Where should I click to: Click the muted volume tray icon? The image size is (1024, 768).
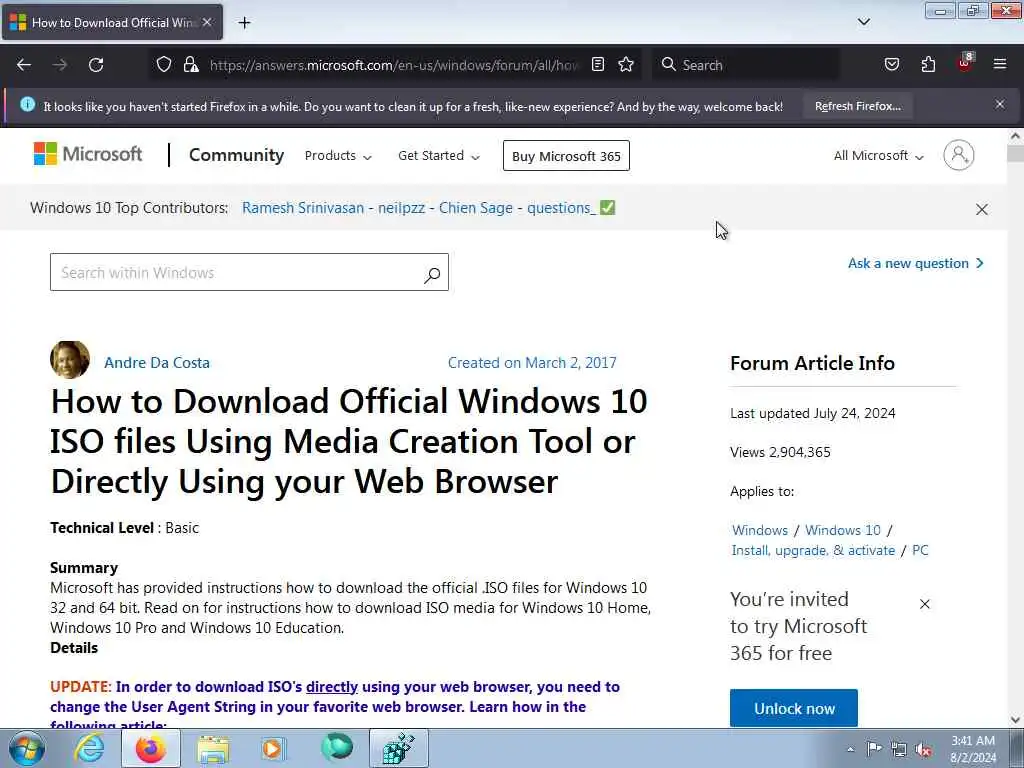pos(923,749)
